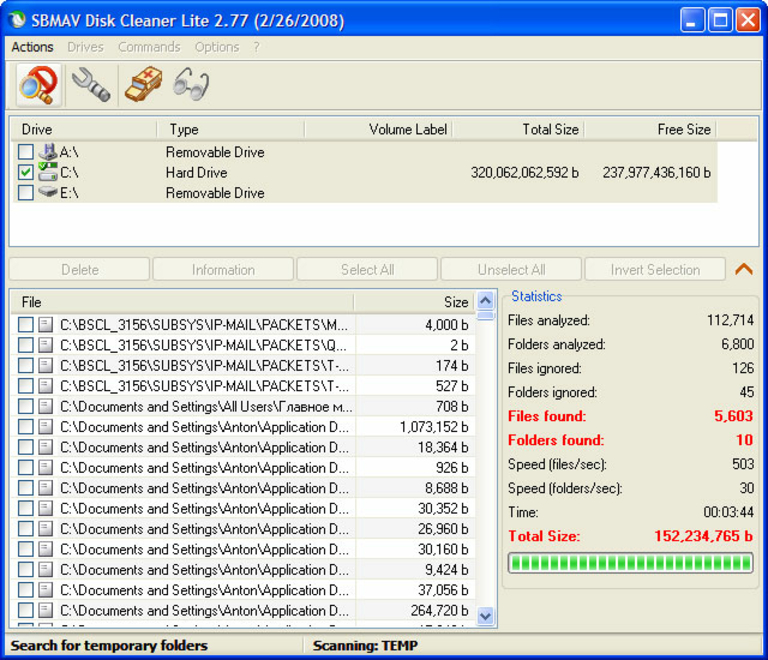The width and height of the screenshot is (768, 660).
Task: Click the Files analyzed value 112,714
Action: (730, 320)
